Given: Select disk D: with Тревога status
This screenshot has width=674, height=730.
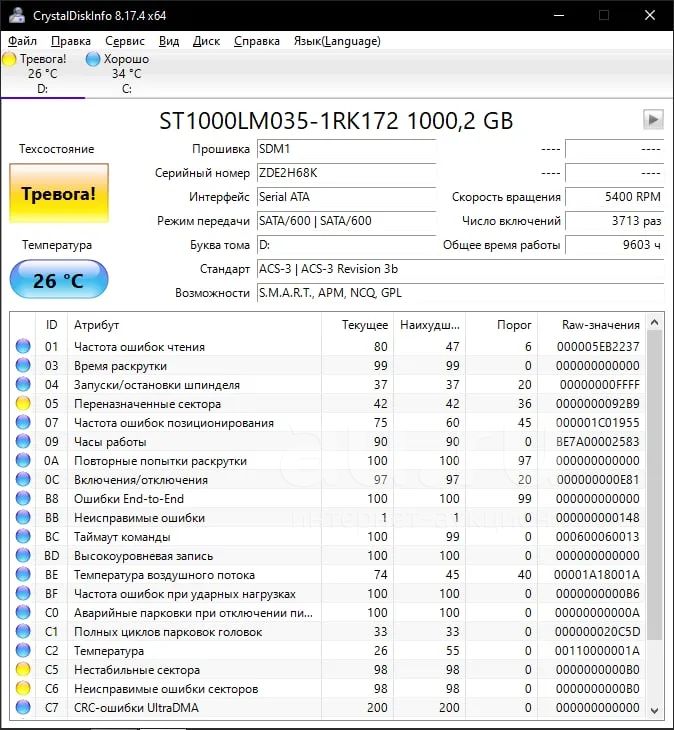Looking at the screenshot, I should (42, 74).
